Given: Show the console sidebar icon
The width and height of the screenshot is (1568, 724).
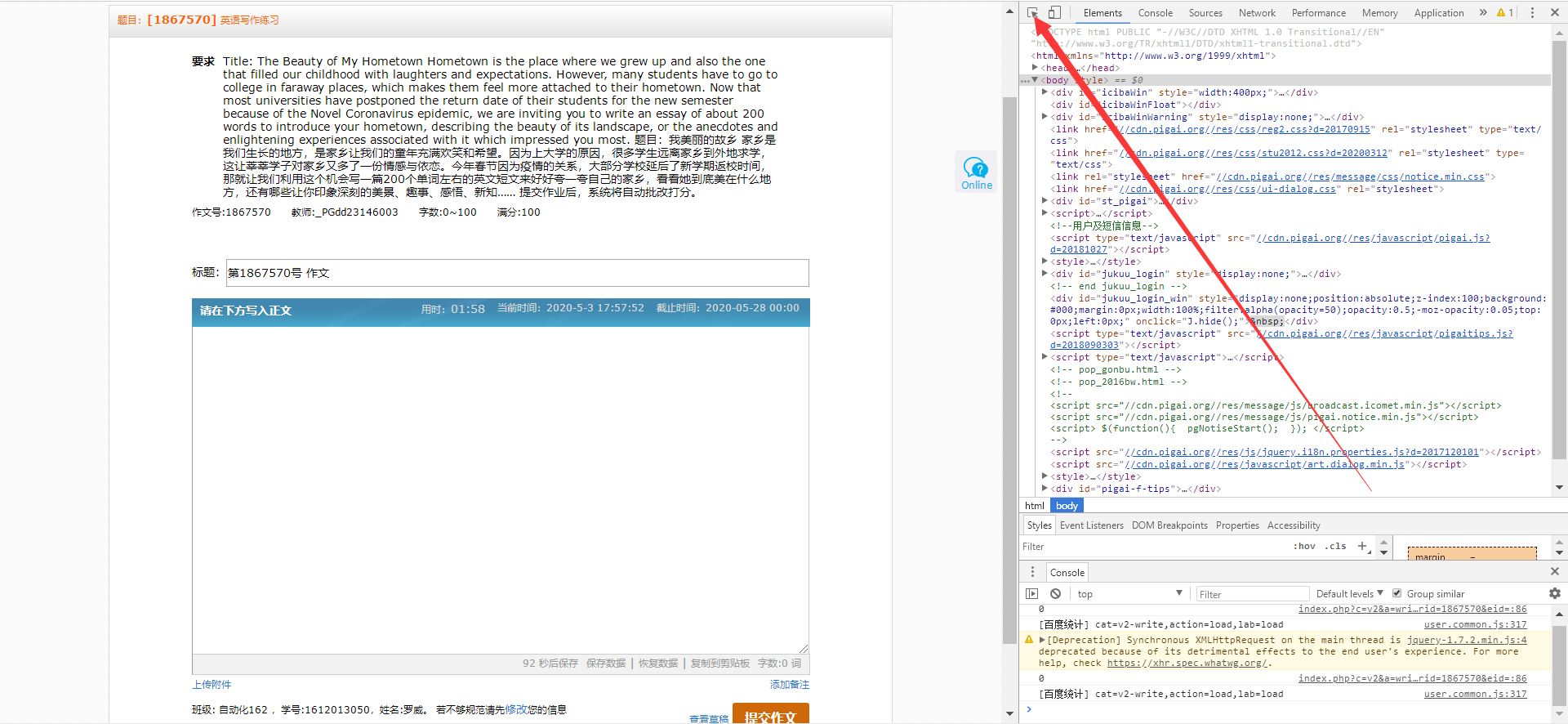Looking at the screenshot, I should 1032,594.
